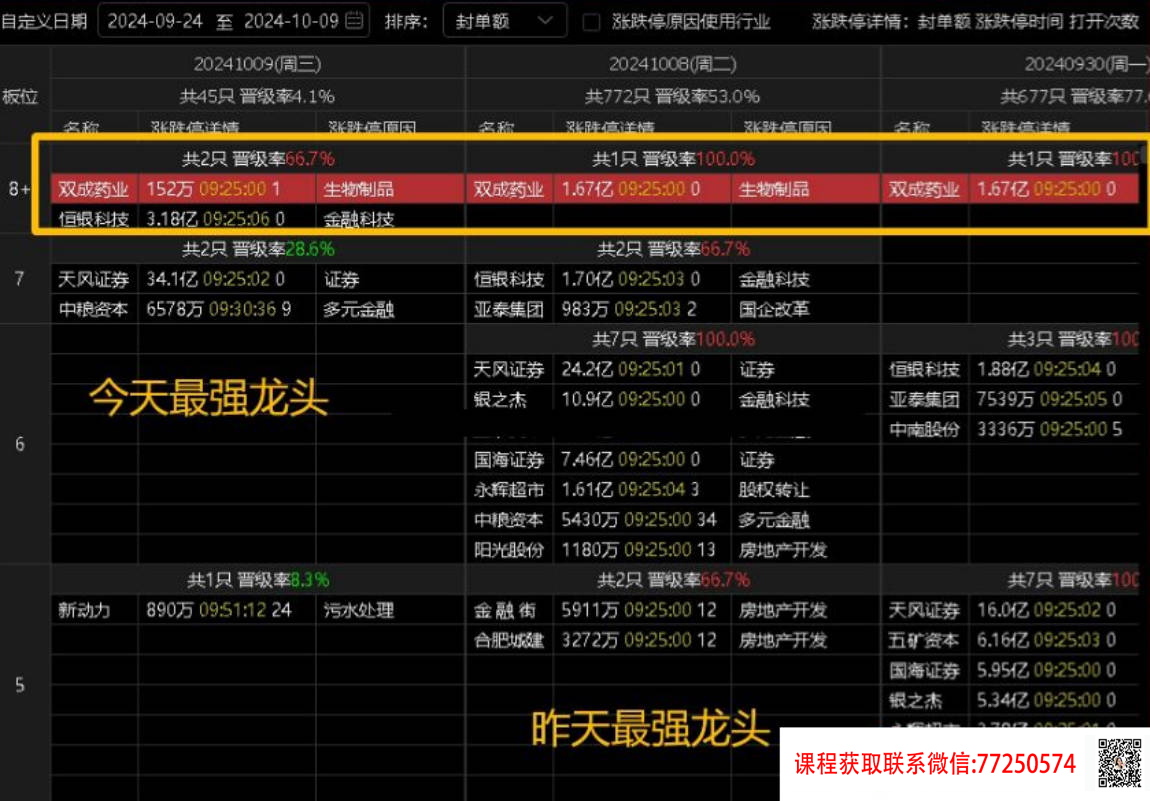Select the 国企改革 reason cell

click(x=774, y=310)
